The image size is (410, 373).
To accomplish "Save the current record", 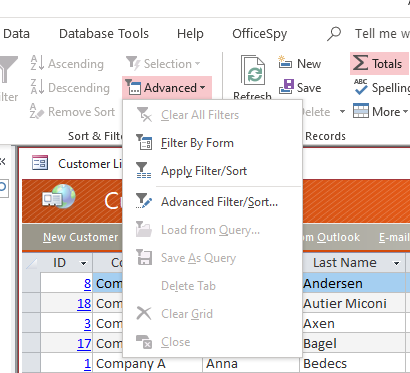I will (300, 87).
